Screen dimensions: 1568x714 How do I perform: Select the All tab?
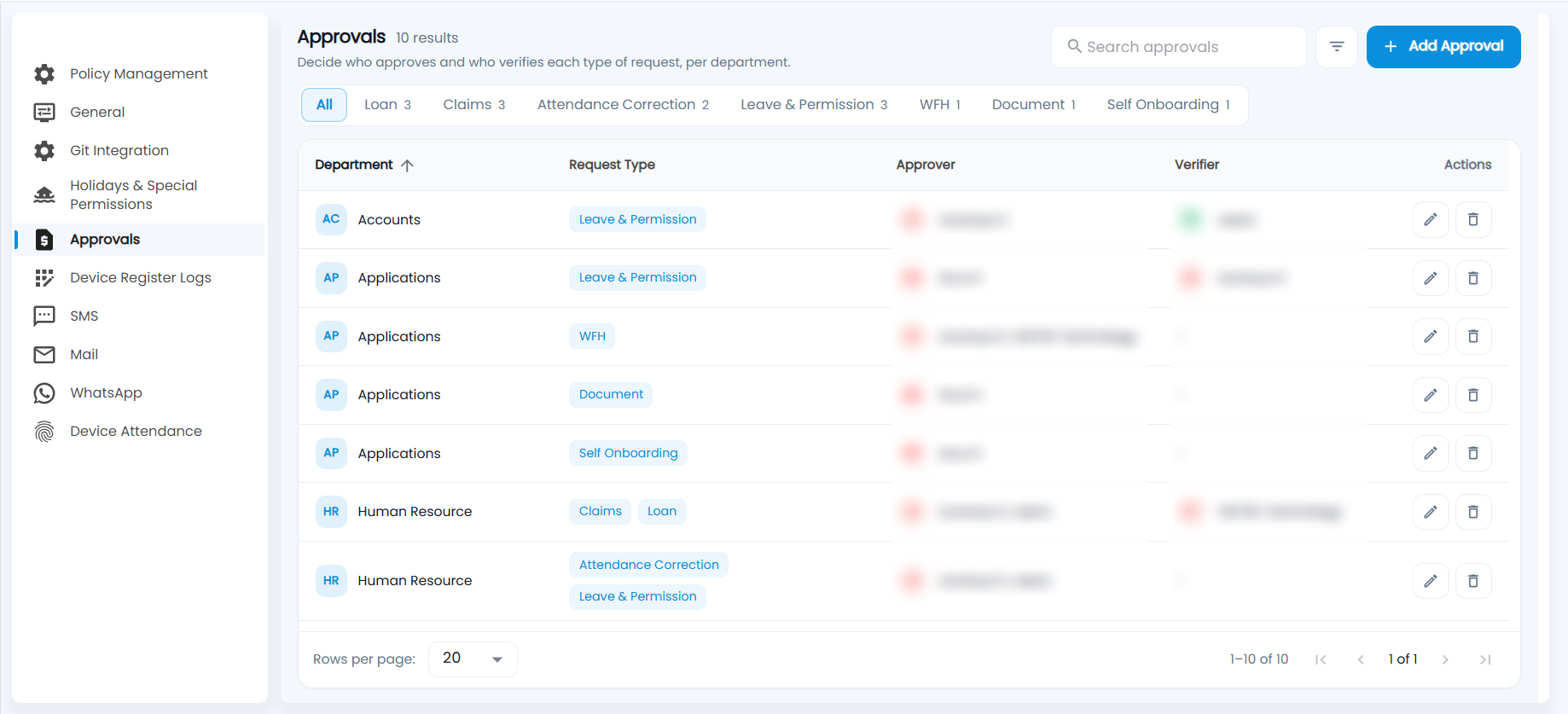(324, 105)
